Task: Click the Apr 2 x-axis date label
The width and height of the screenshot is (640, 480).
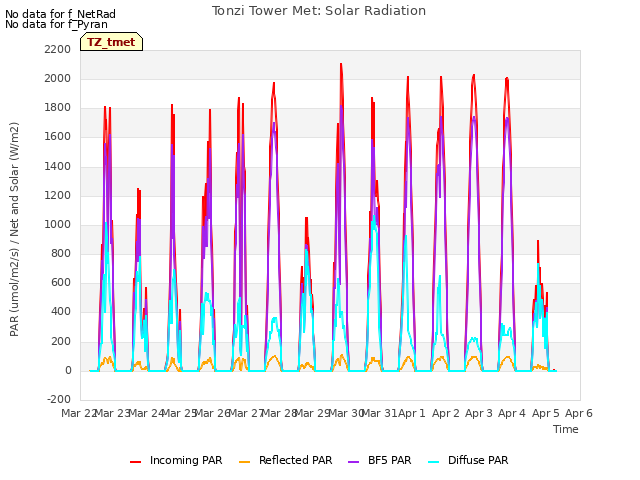Action: click(x=445, y=413)
